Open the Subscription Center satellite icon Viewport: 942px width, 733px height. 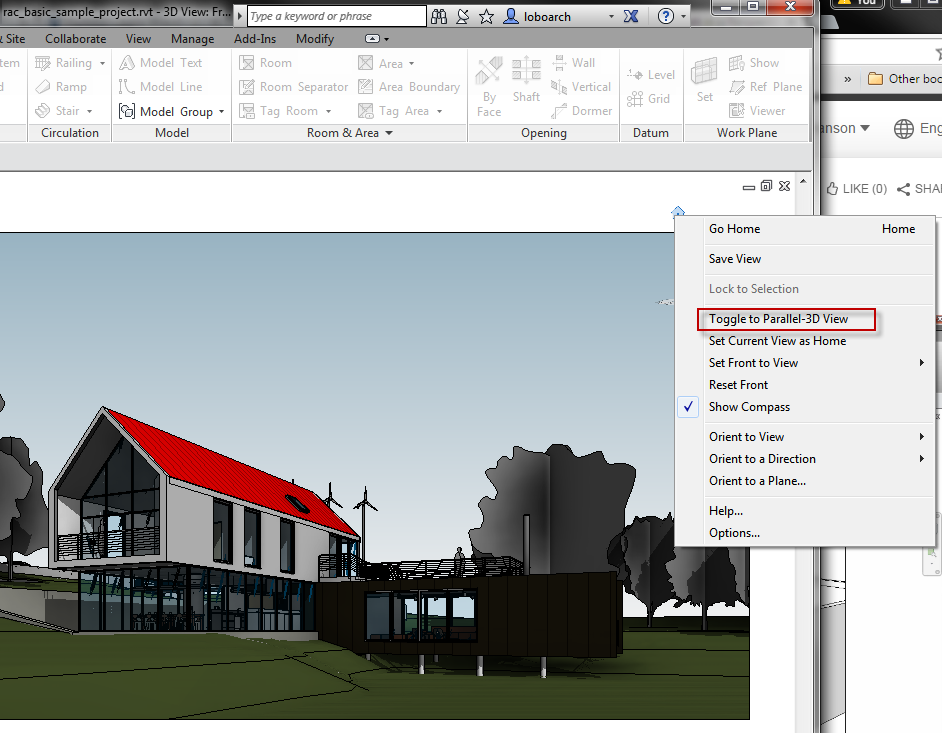click(463, 16)
